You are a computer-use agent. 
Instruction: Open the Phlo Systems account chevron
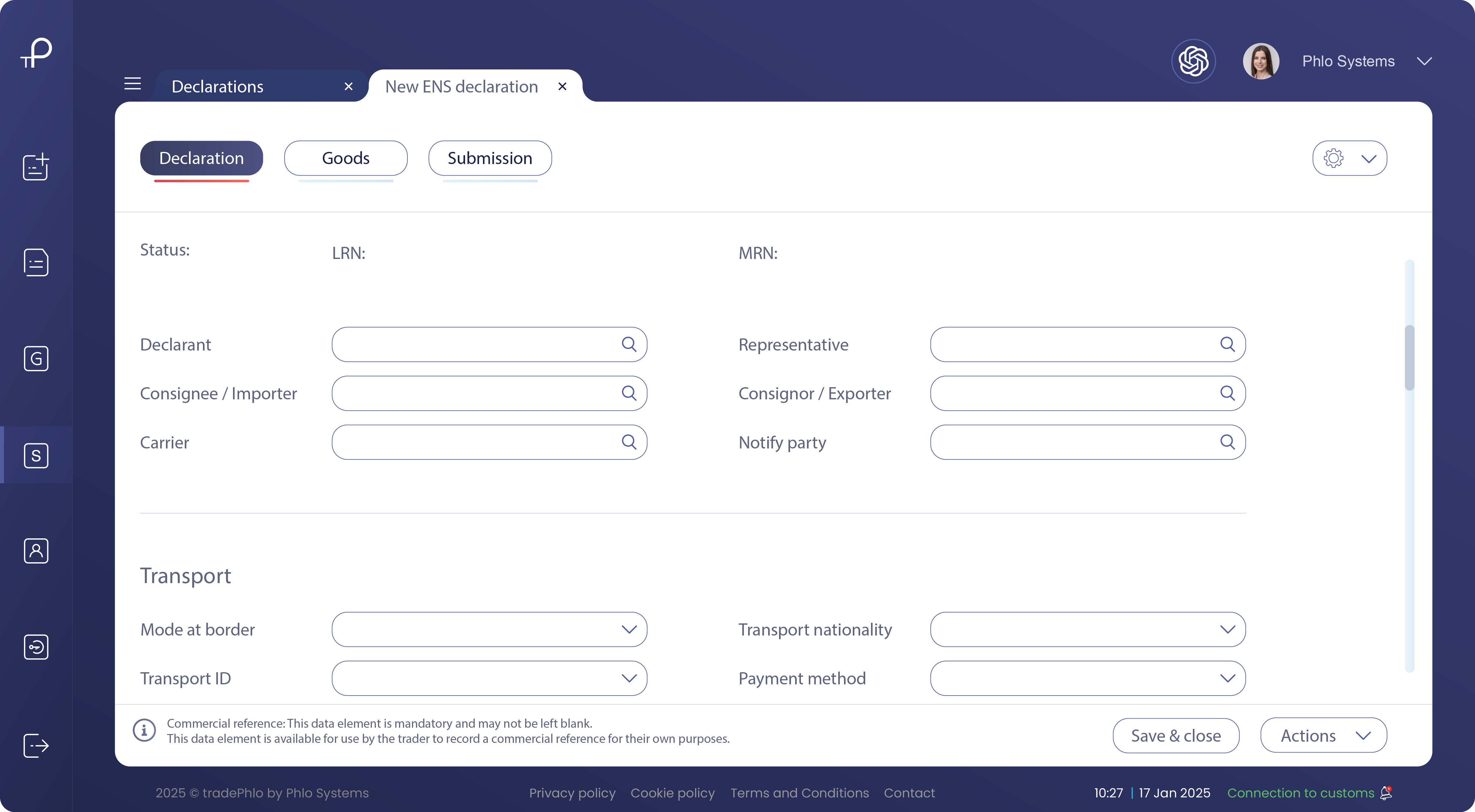click(1425, 61)
